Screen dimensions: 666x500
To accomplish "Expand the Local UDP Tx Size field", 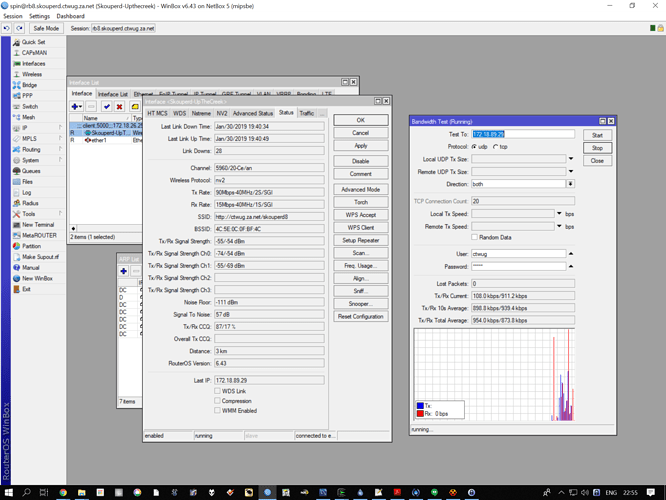I will point(571,159).
